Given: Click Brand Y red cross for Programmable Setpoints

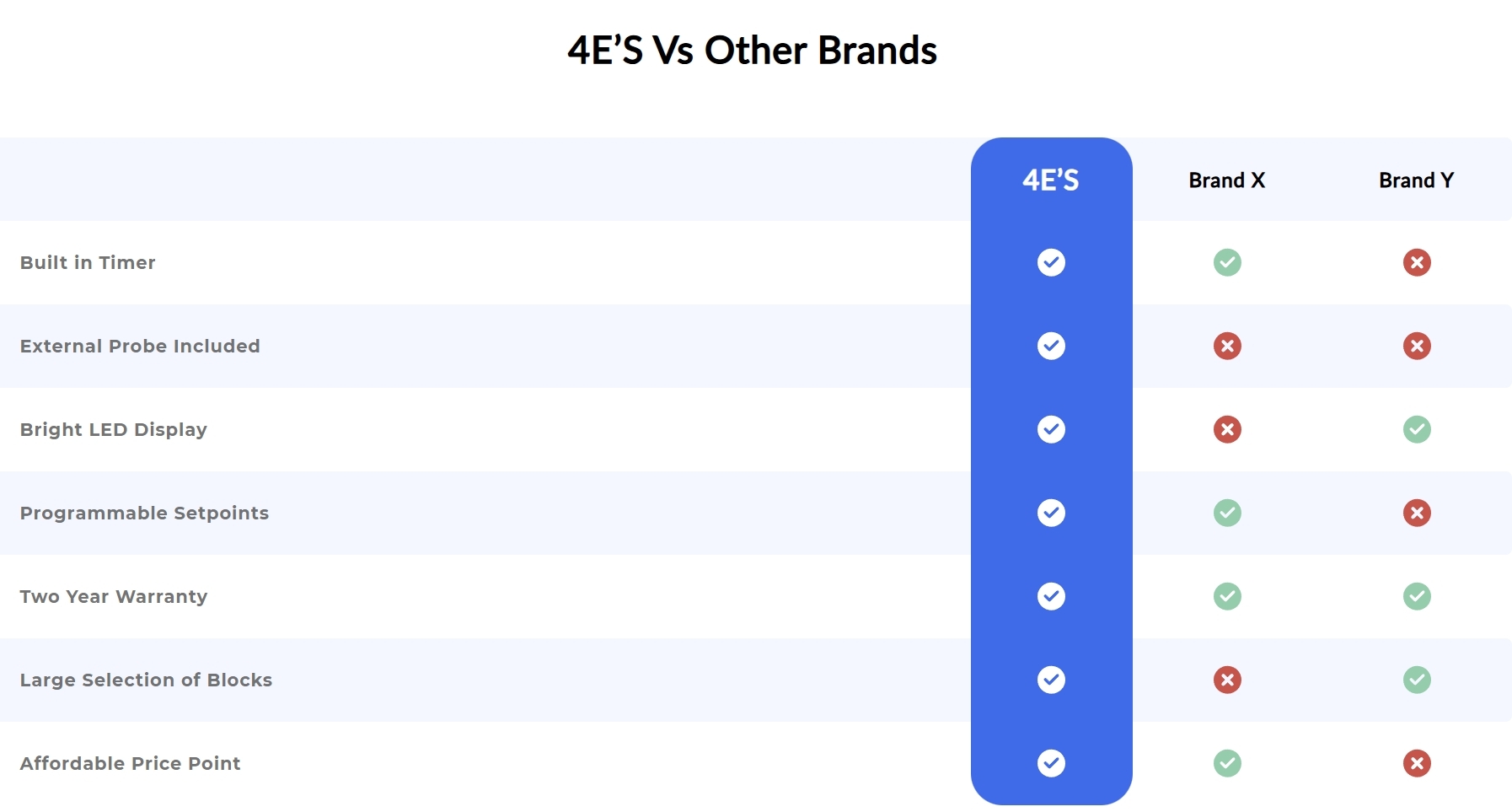Looking at the screenshot, I should pos(1417,513).
